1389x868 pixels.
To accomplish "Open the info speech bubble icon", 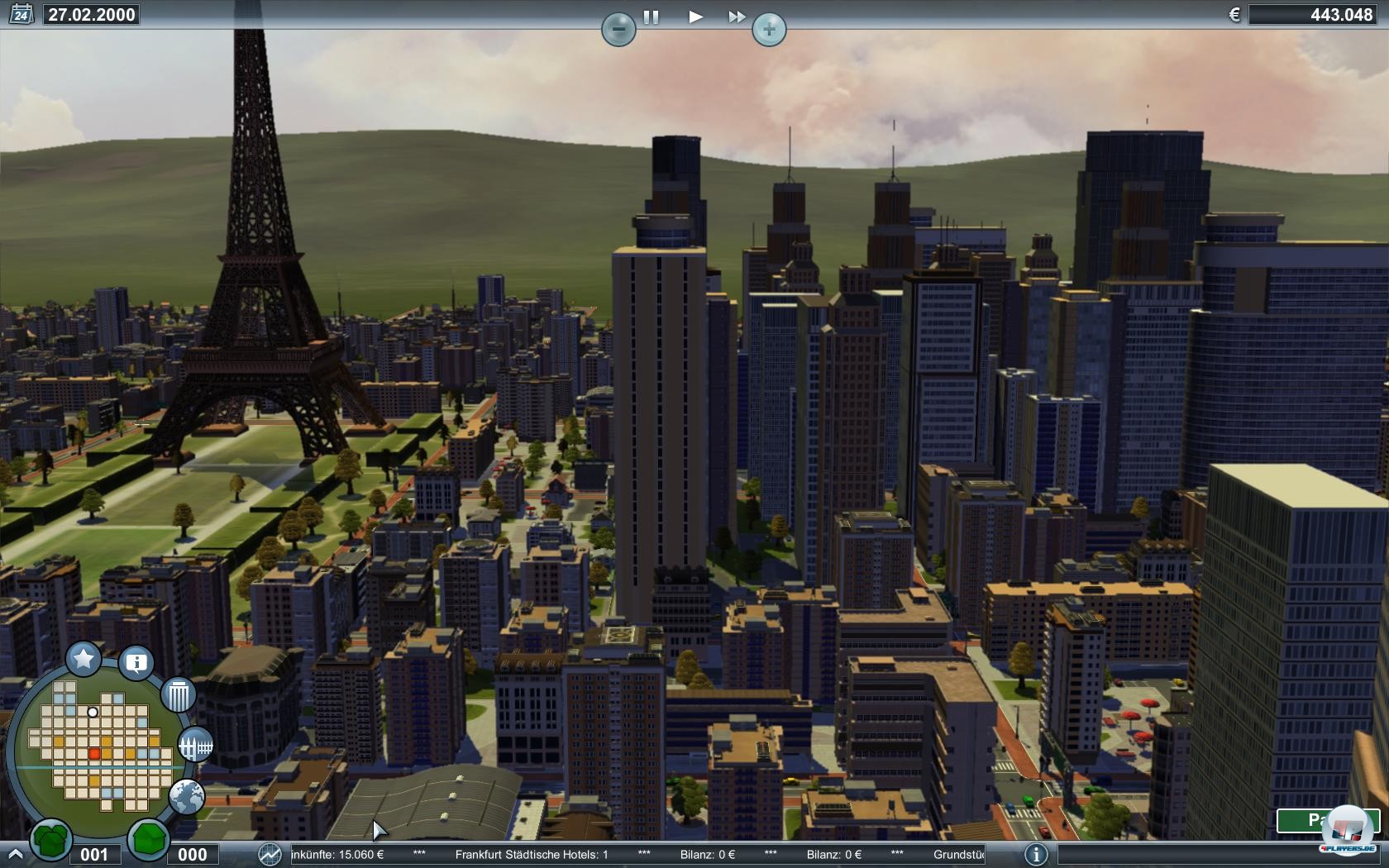I will [136, 662].
